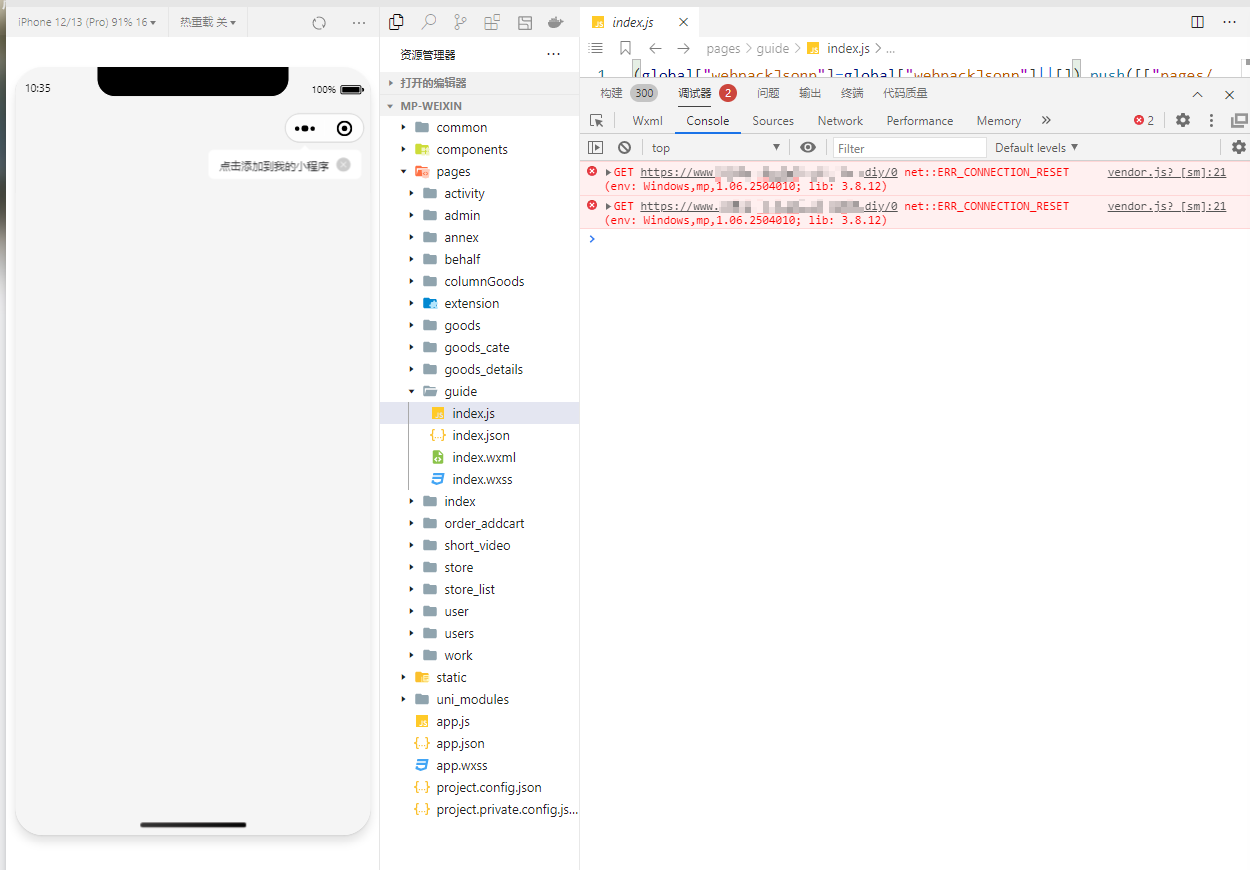Open the Default levels dropdown

1037,147
